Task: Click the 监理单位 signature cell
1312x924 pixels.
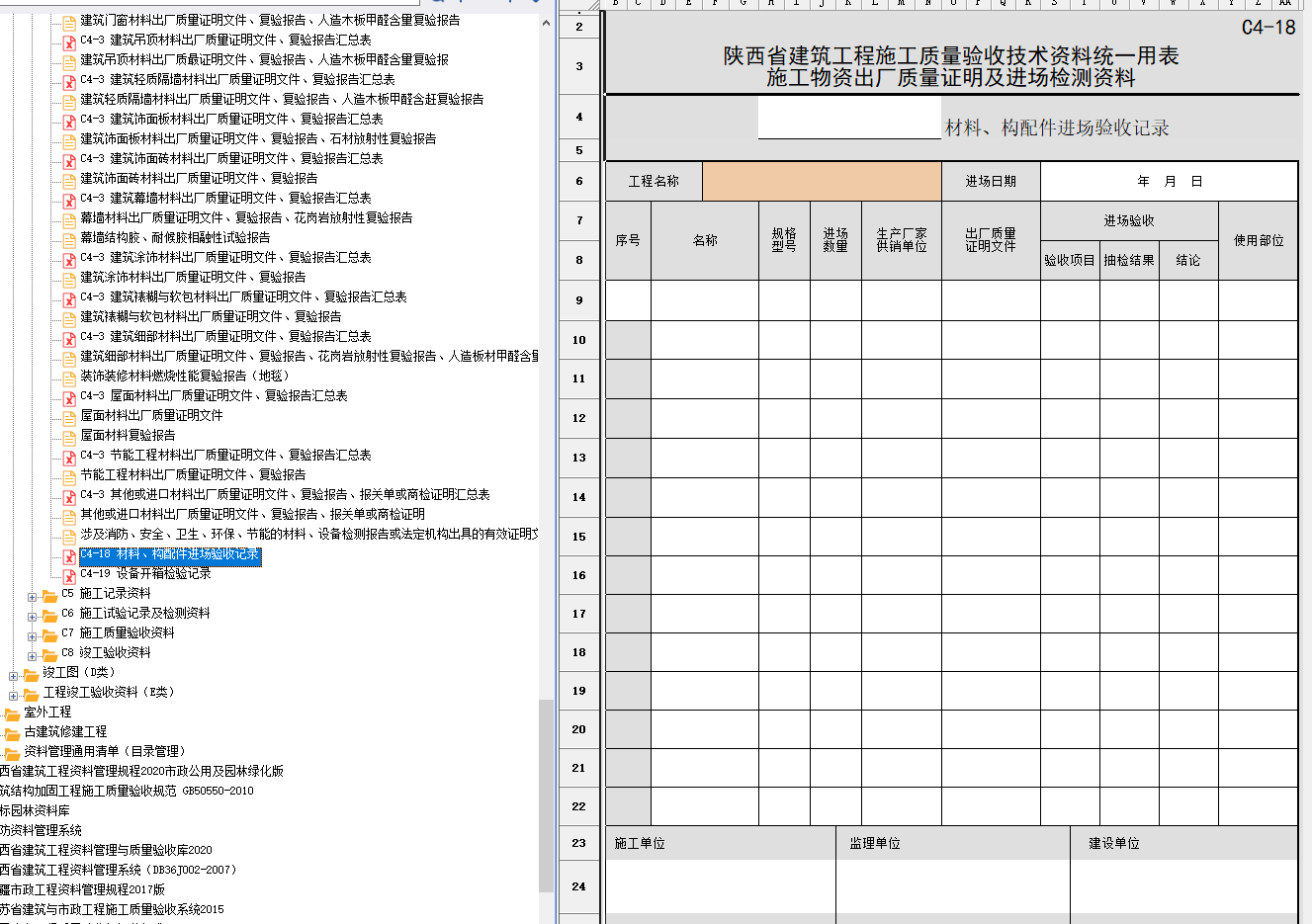Action: tap(953, 843)
